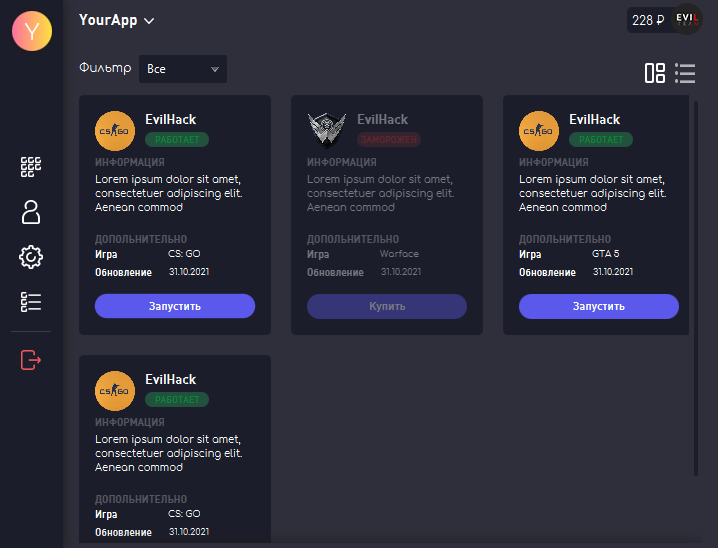Click the Фильтр label

pos(105,68)
